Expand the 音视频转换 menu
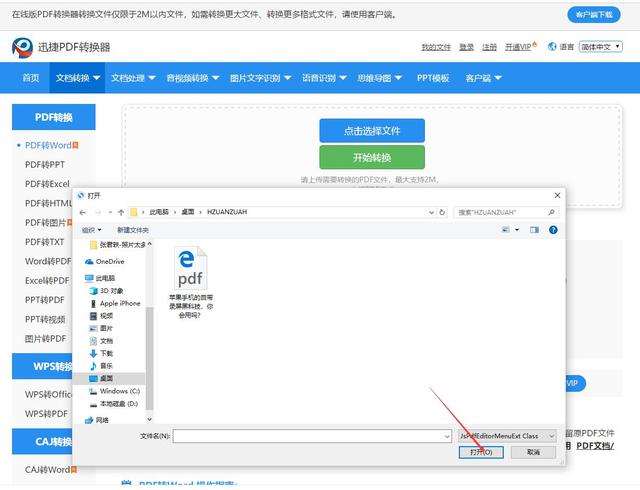 [x=193, y=78]
